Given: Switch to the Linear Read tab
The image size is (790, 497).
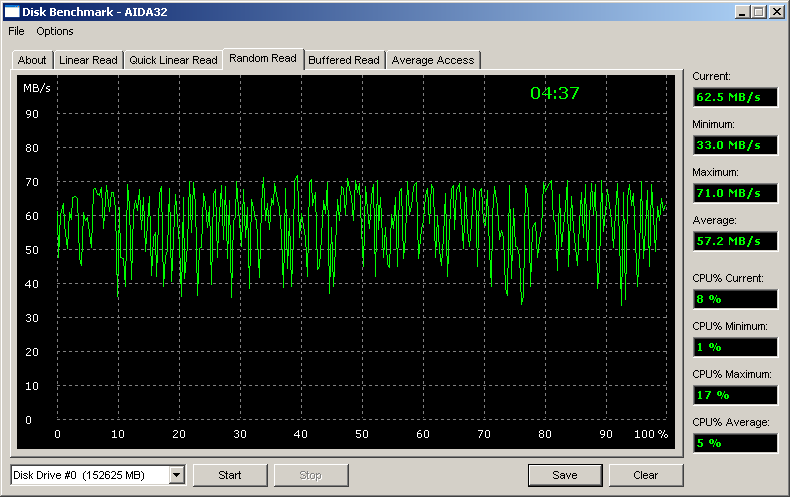Looking at the screenshot, I should click(88, 60).
